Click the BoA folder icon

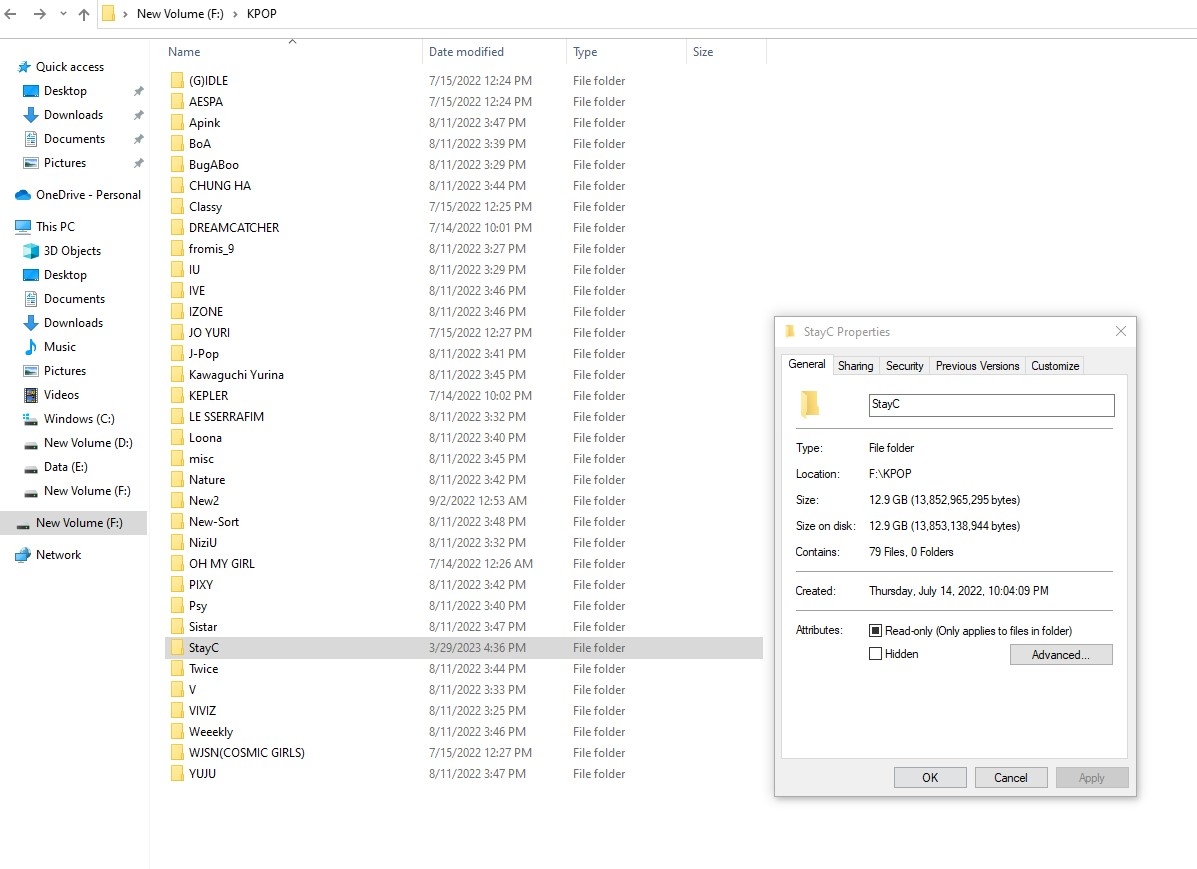point(177,144)
